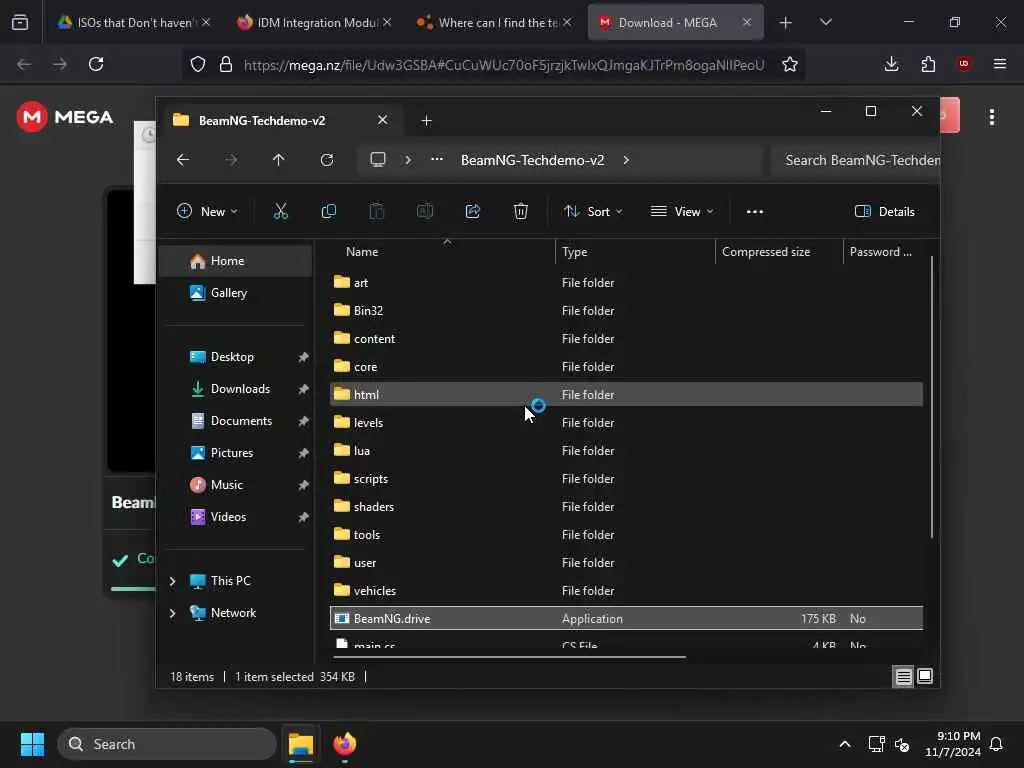
Task: Sort by Compressed size column header
Action: (x=766, y=252)
